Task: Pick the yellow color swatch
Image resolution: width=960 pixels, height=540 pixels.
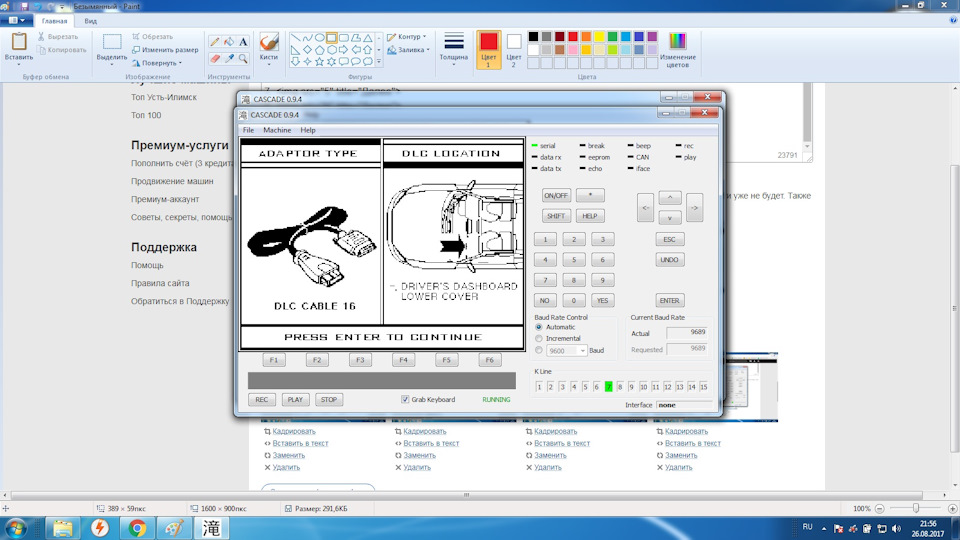Action: (x=599, y=37)
